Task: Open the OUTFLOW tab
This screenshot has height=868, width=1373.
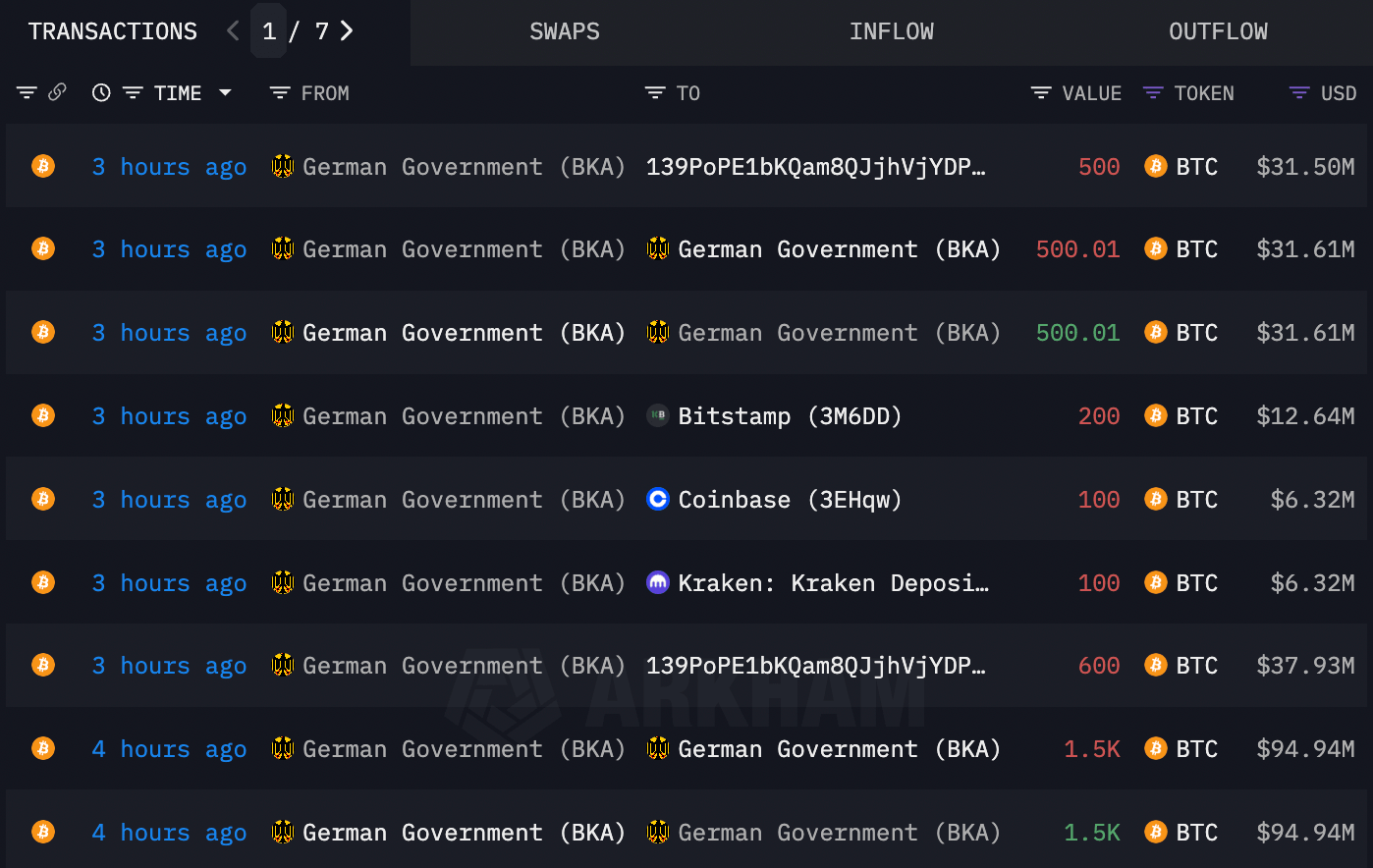Action: tap(1218, 31)
